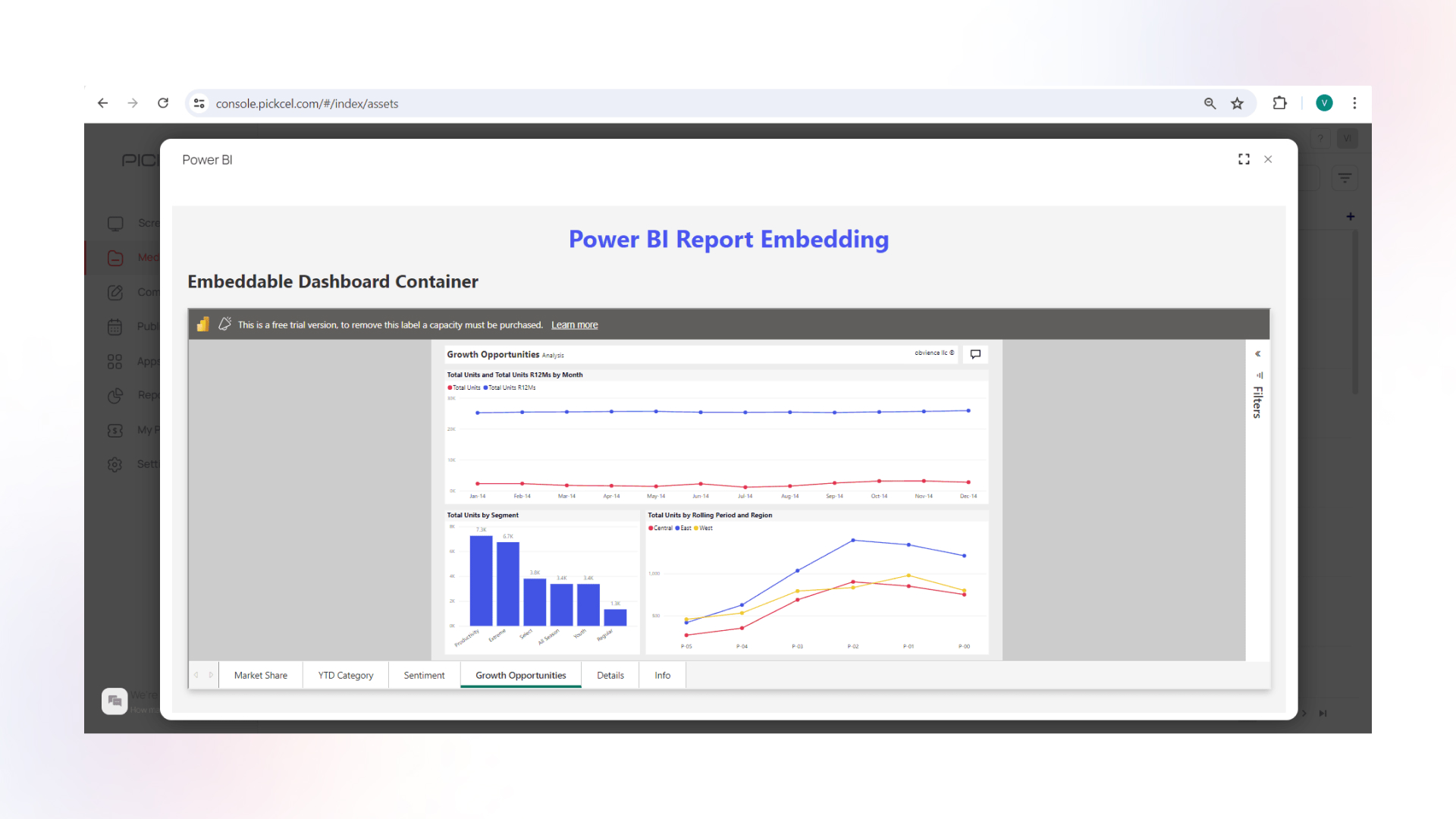Open Publish calendar icon in sidebar
The image size is (1456, 819).
115,327
